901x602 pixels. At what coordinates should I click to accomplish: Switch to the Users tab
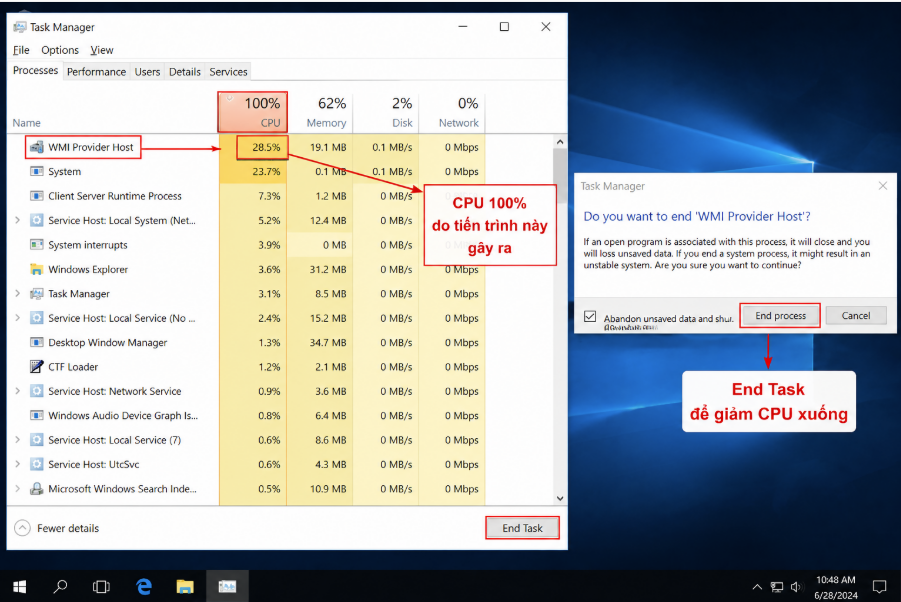click(147, 72)
